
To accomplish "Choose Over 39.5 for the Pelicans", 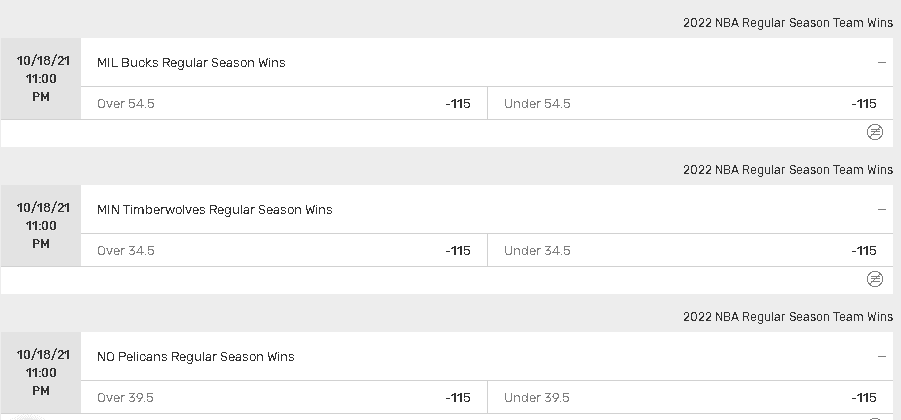I will (x=284, y=398).
